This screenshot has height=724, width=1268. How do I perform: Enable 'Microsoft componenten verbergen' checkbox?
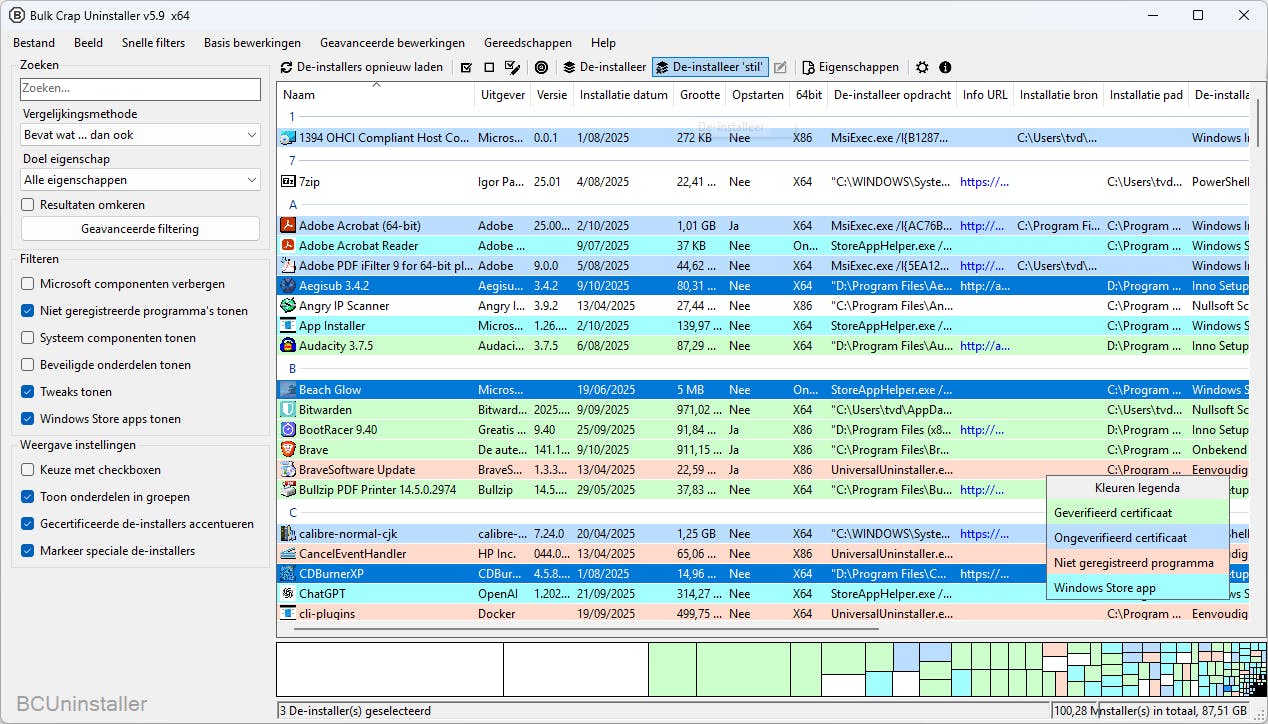point(28,284)
